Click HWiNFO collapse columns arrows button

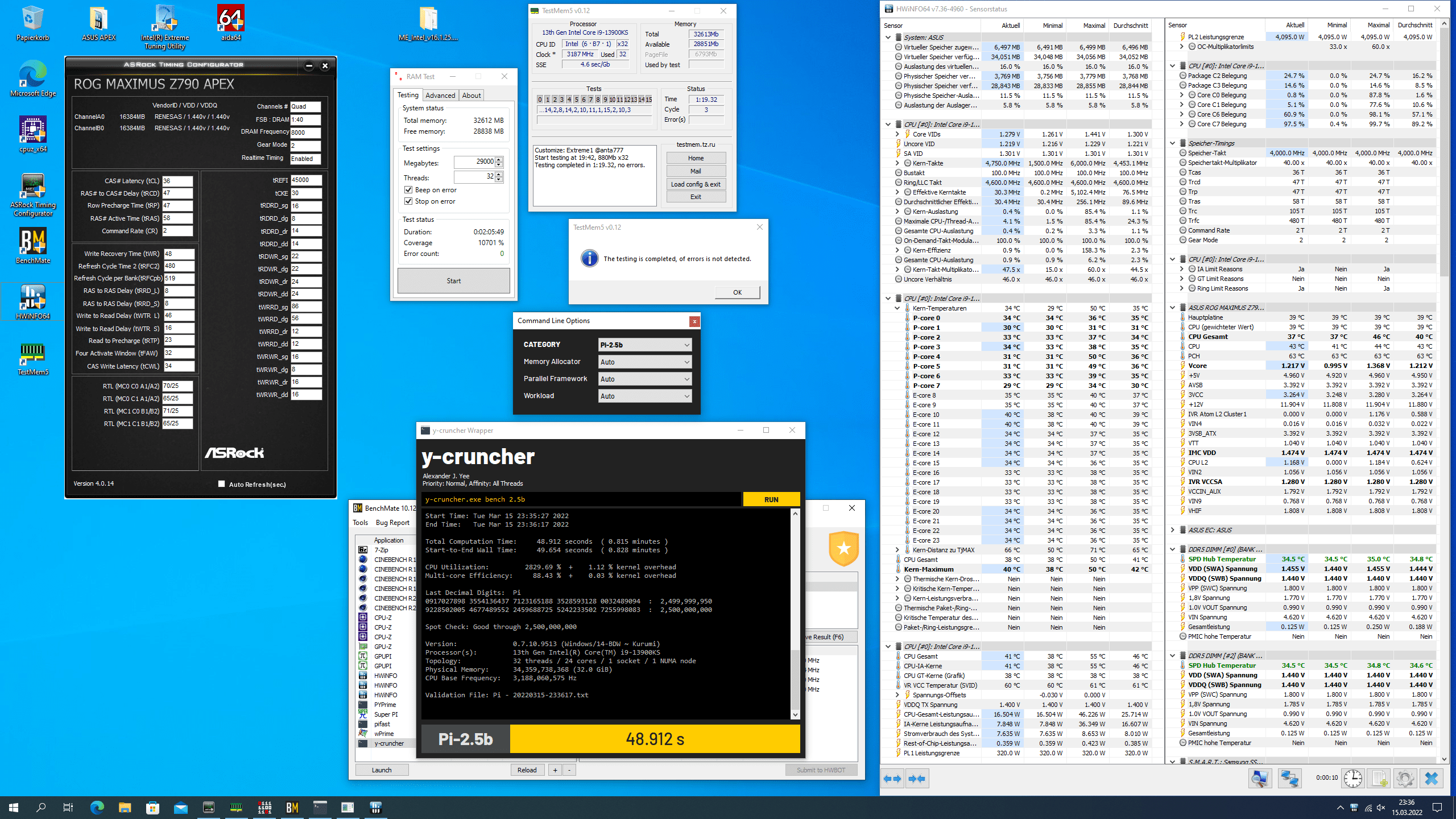[917, 779]
